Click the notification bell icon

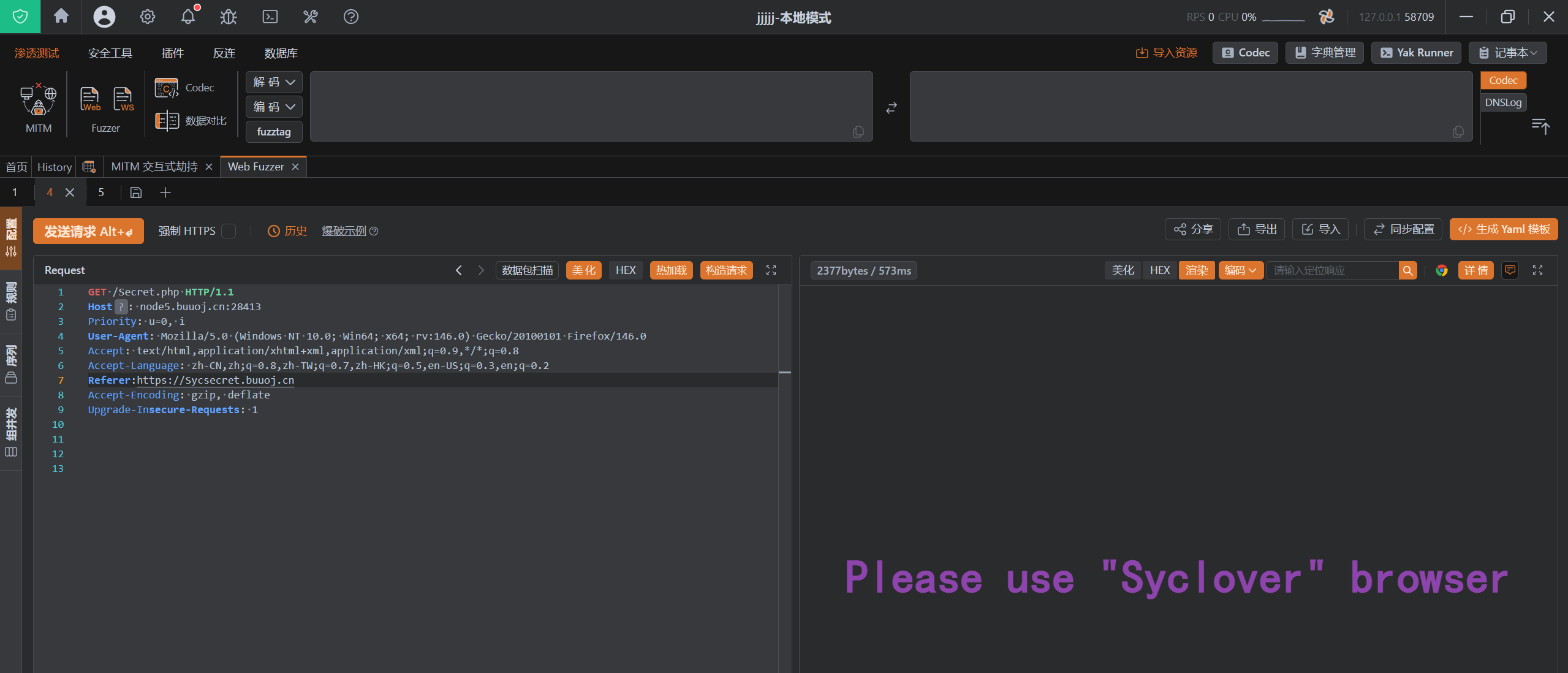click(x=189, y=17)
